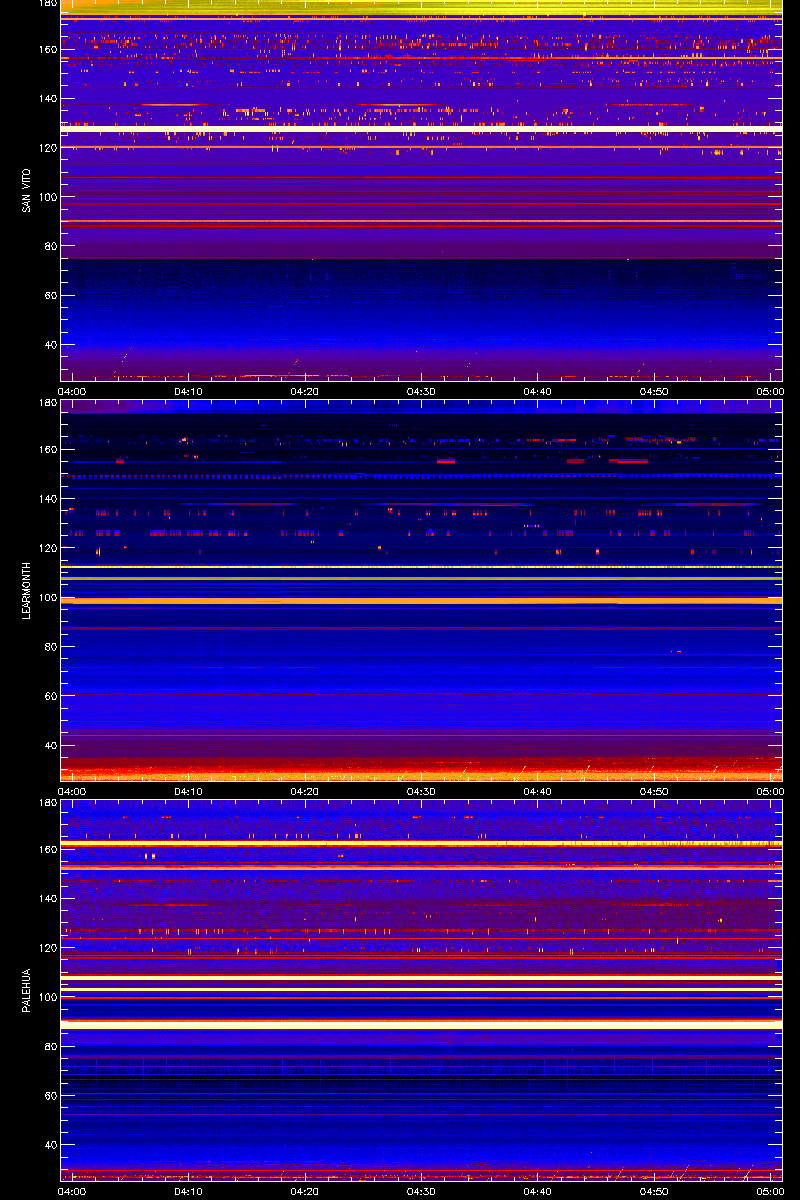The width and height of the screenshot is (800, 1200).
Task: Click the 60 frequency tick in Learmonth panel
Action: (51, 696)
